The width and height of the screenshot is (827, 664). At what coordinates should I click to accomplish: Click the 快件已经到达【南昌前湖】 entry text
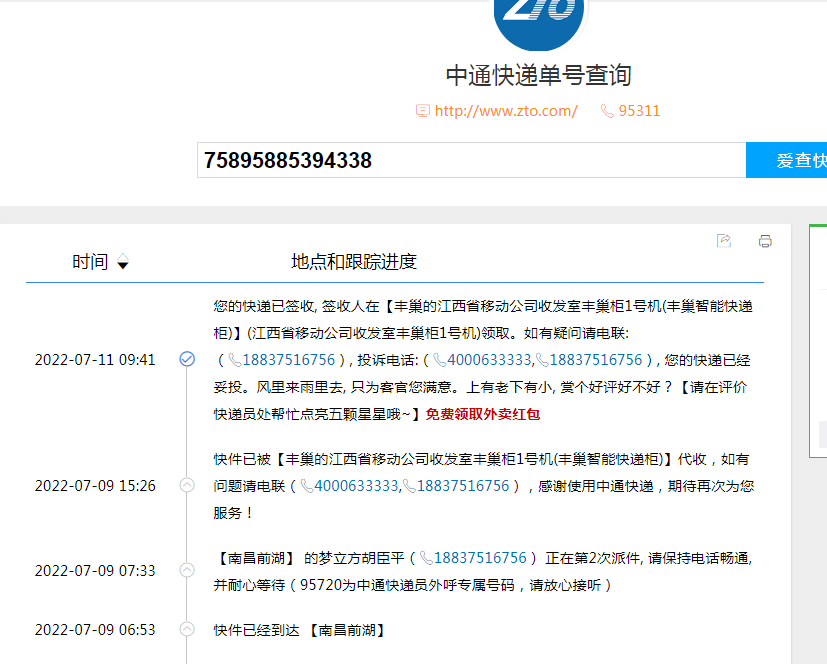click(x=300, y=630)
